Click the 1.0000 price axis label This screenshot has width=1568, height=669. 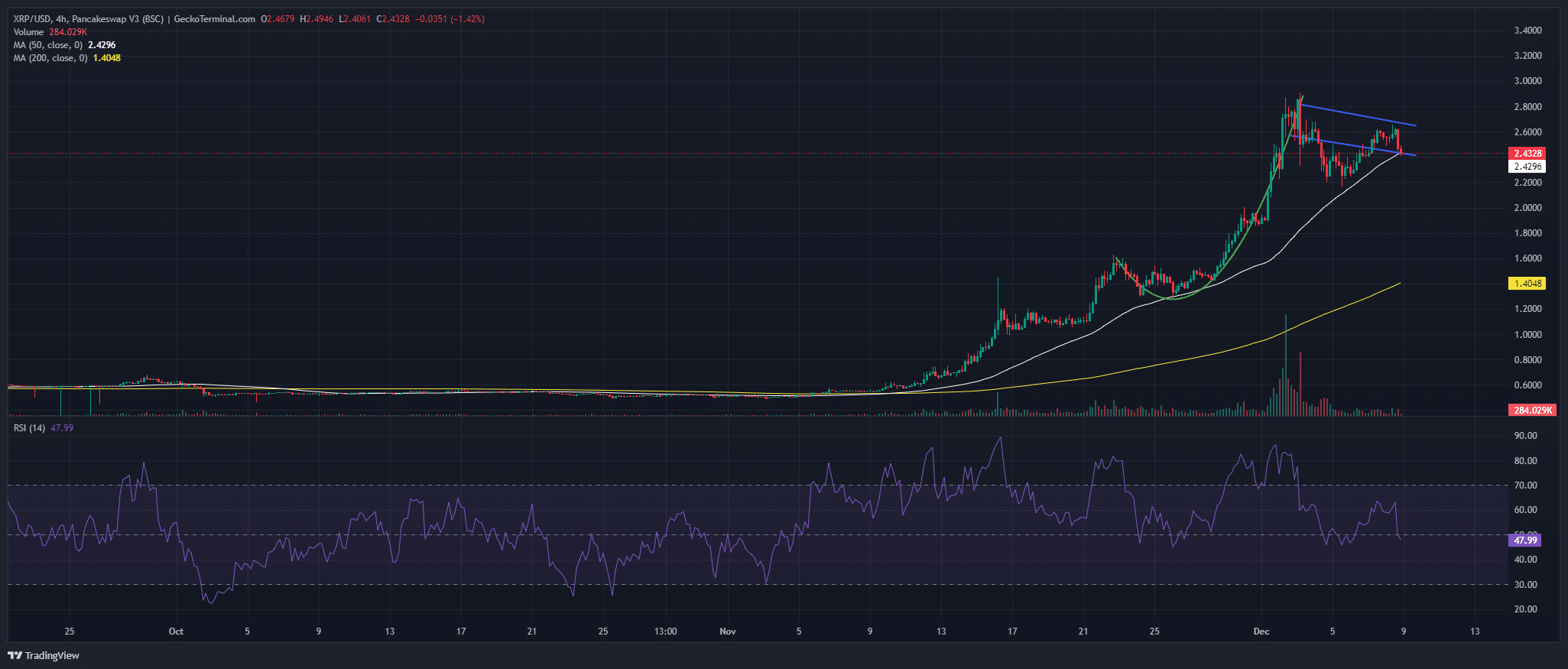[x=1527, y=335]
